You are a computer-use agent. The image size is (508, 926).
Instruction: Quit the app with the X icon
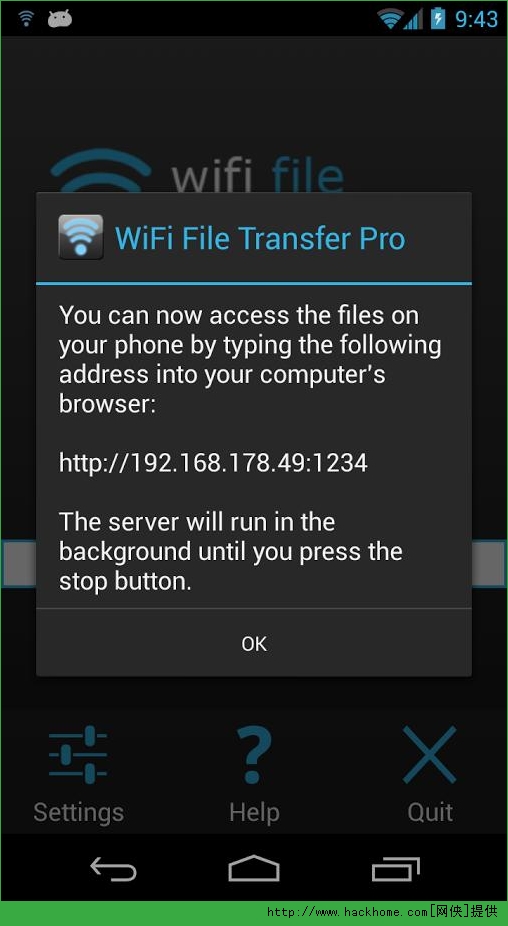[x=429, y=755]
